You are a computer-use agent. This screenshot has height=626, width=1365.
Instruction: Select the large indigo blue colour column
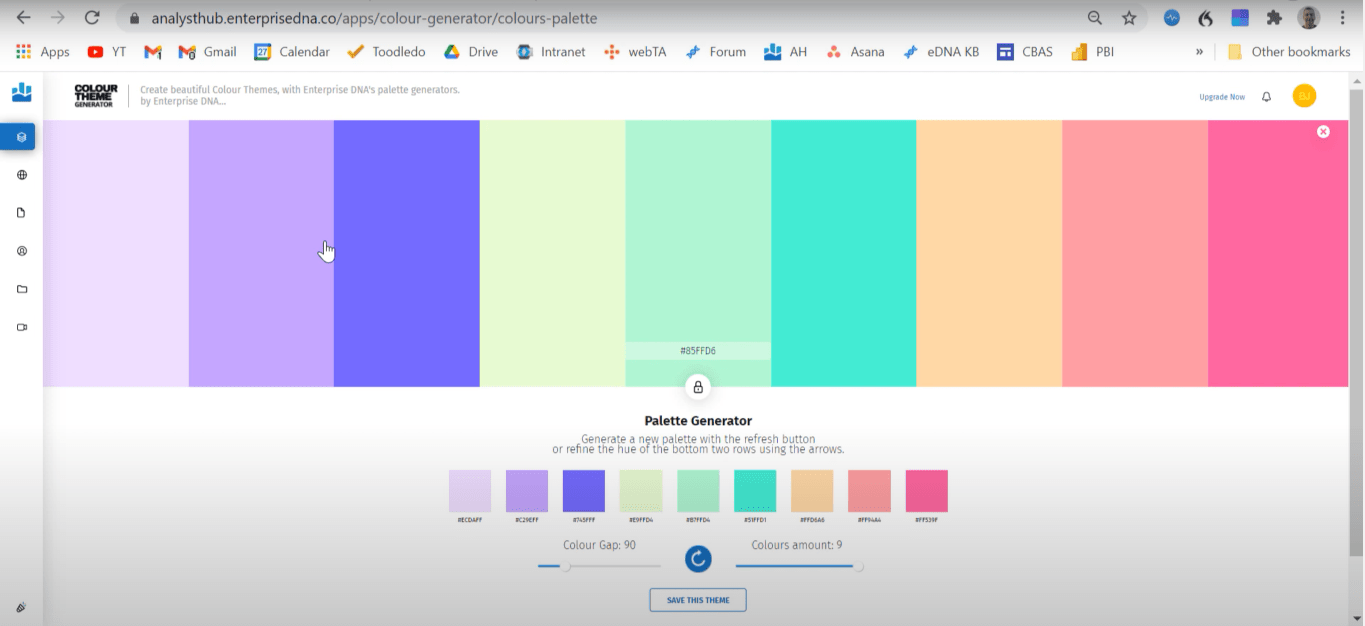407,253
